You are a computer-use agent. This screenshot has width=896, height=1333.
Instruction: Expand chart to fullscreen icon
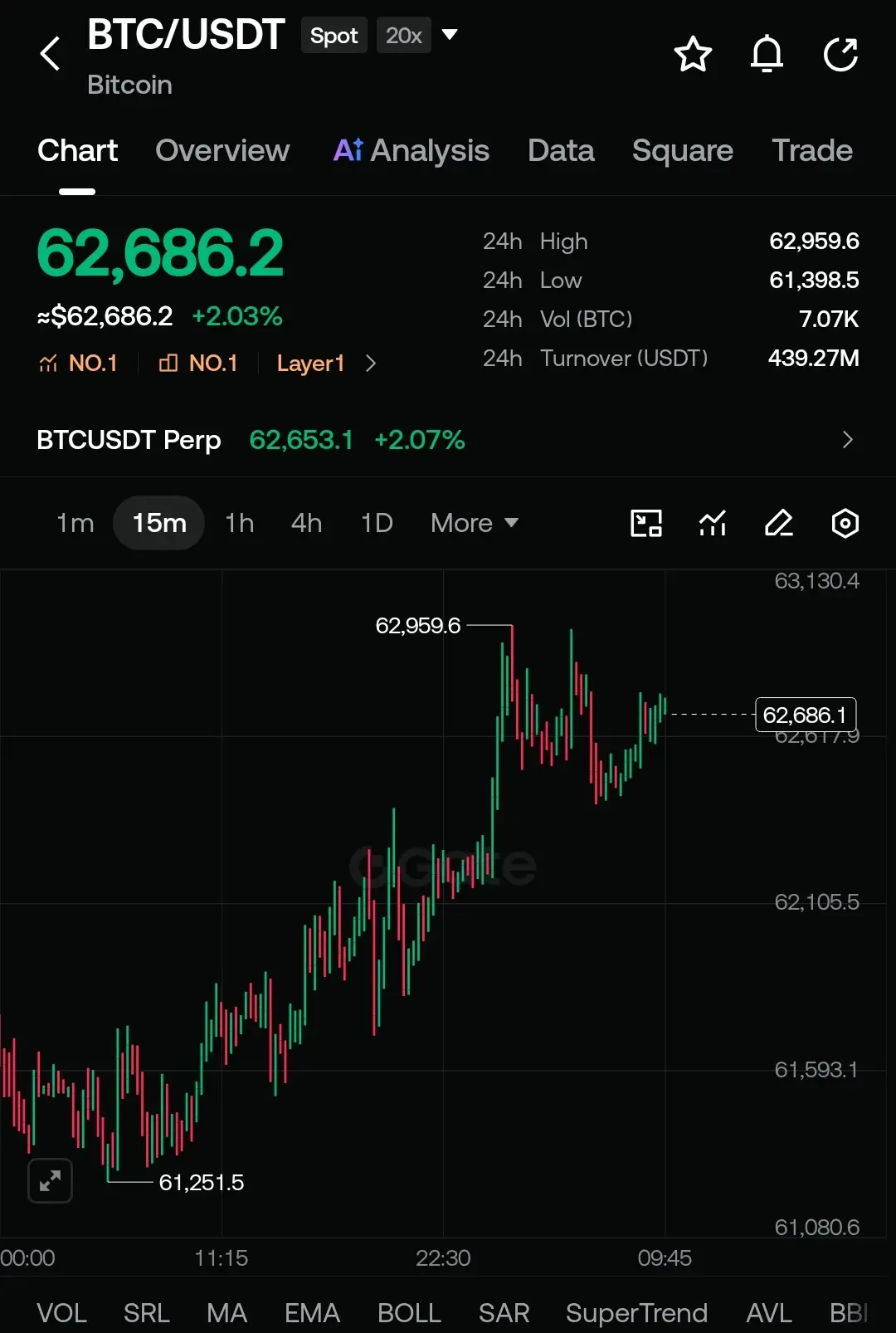50,1180
